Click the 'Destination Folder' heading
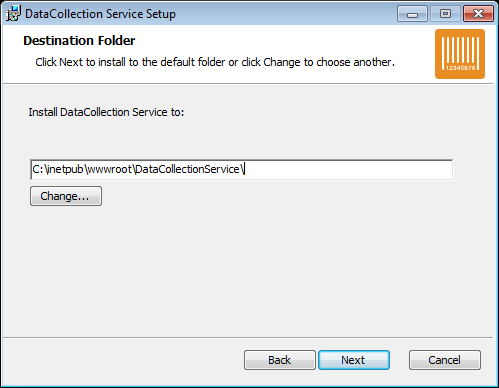Image resolution: width=499 pixels, height=388 pixels. 79,41
